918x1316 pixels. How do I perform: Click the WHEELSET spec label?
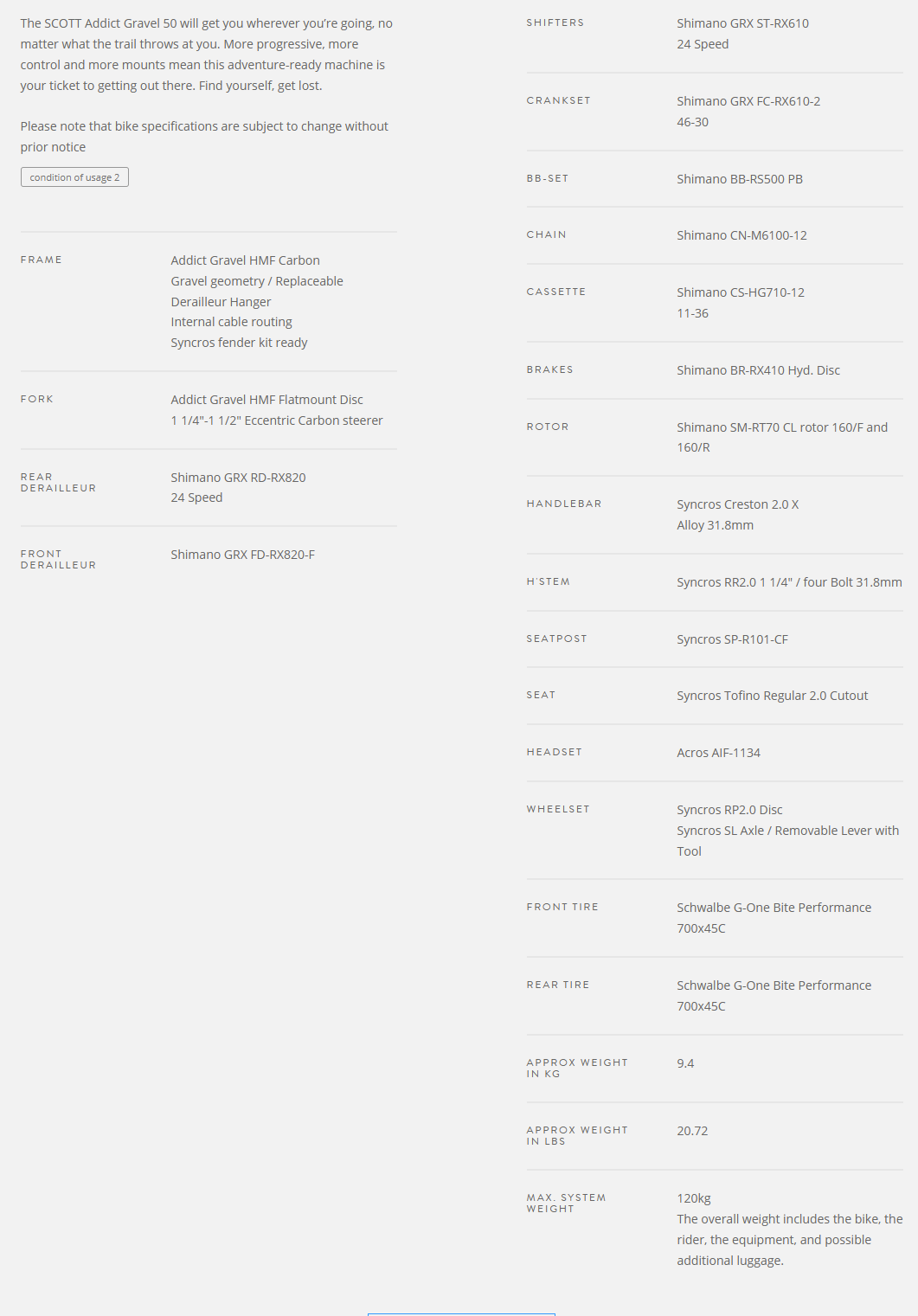558,809
